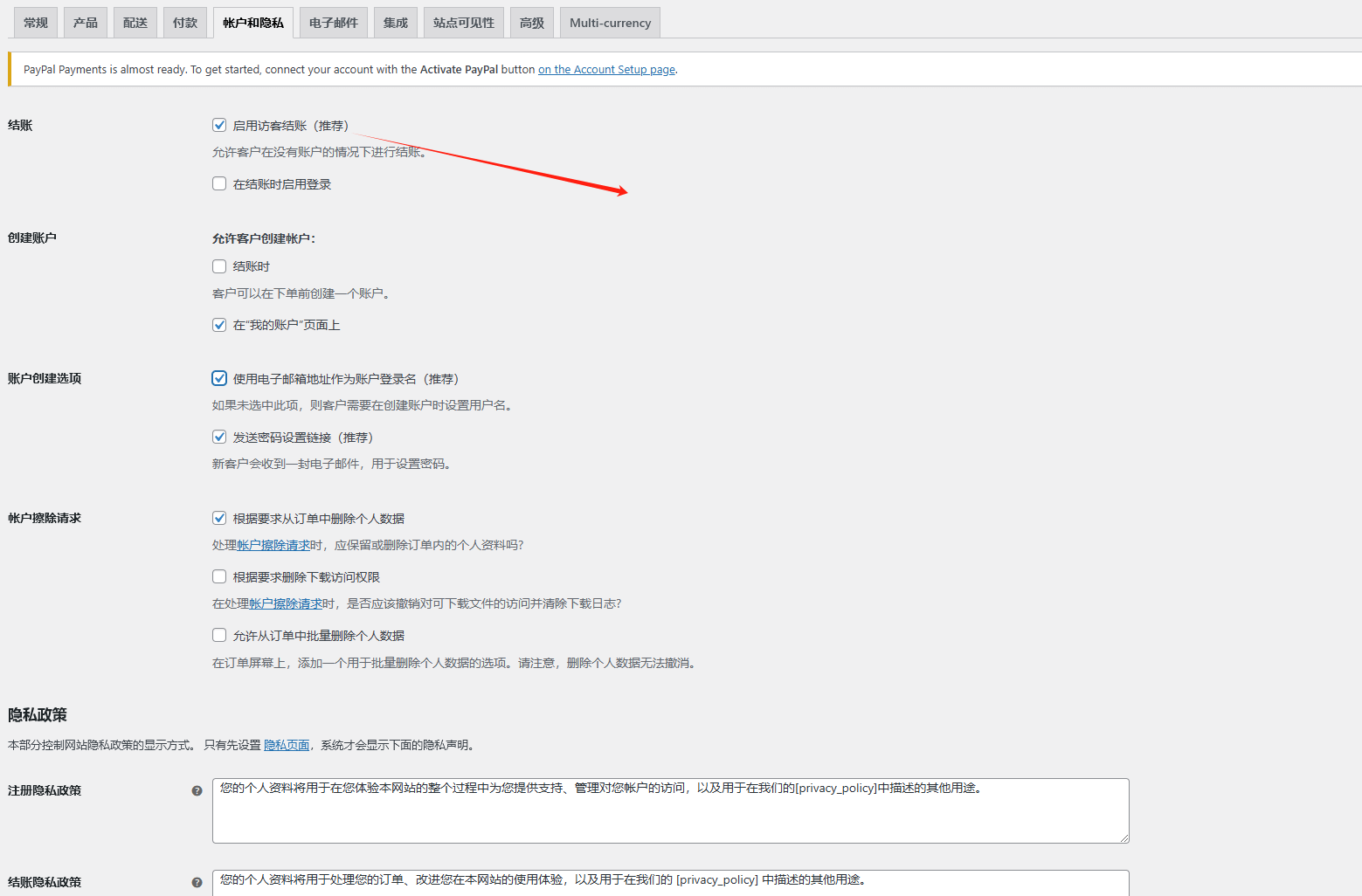Screen dimensions: 1362x896
Task: Enable 根据要求删除下载访问权限 checkbox
Action: (x=219, y=577)
